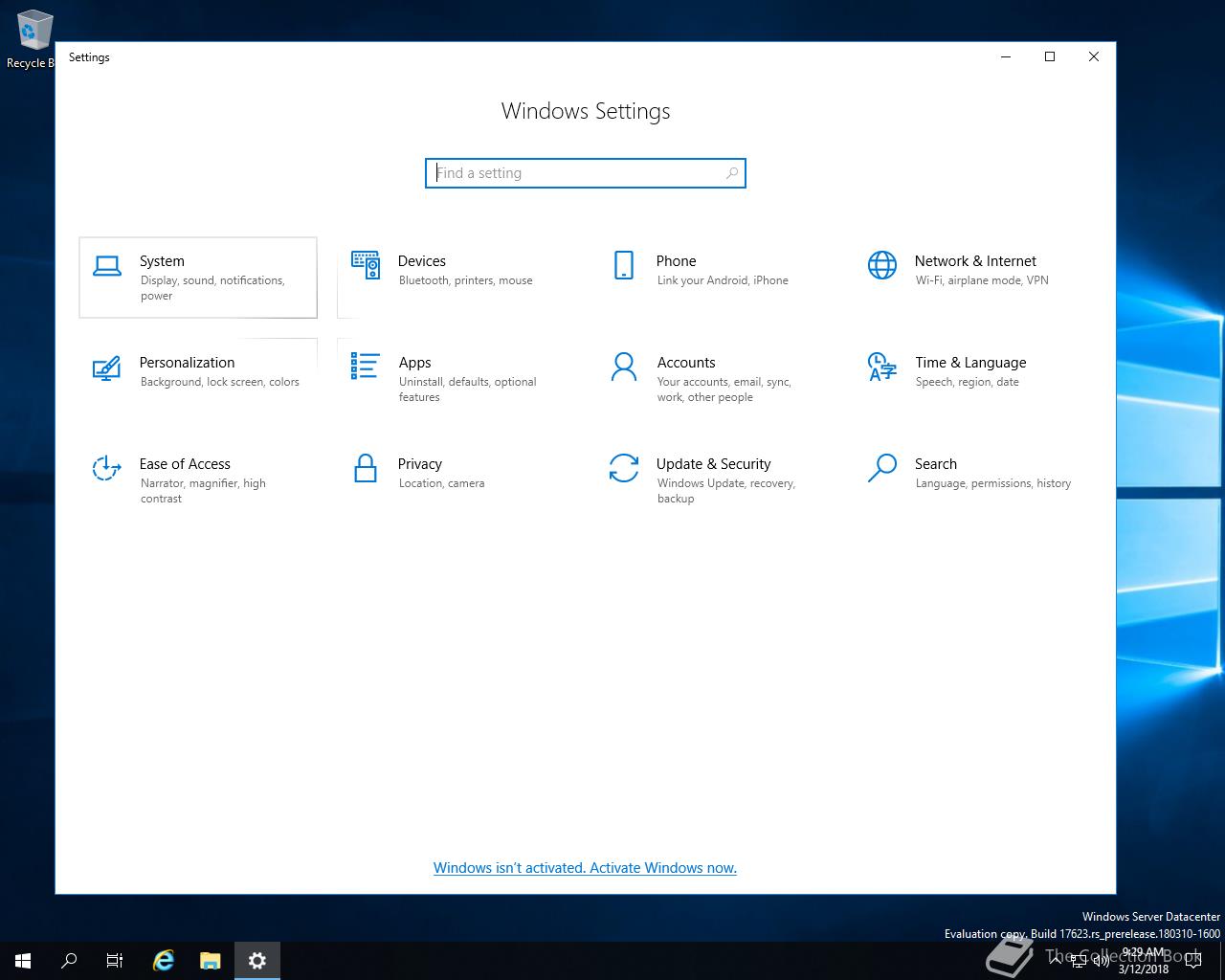This screenshot has width=1225, height=980.
Task: Click 'Background, lock screen, colors' description
Action: click(x=220, y=382)
